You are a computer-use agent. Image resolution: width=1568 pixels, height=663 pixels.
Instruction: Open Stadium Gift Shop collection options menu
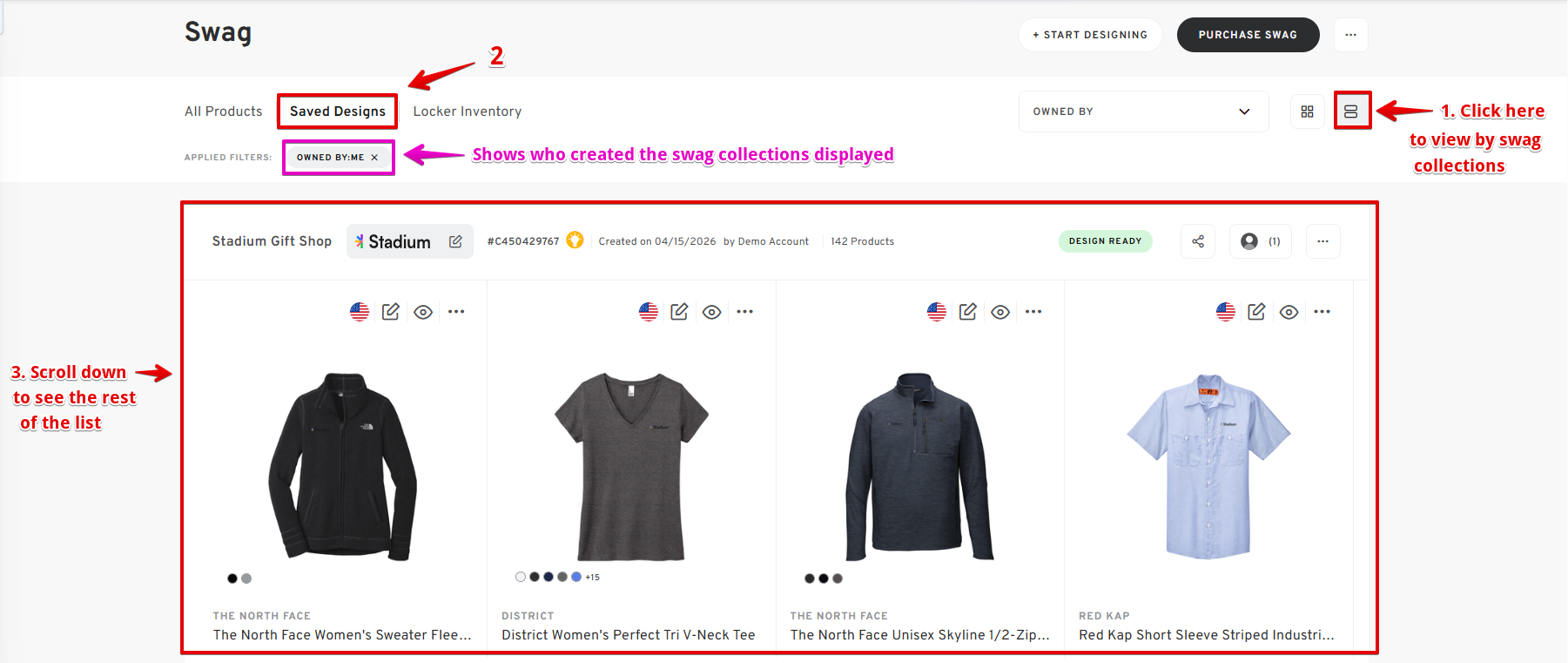1322,241
